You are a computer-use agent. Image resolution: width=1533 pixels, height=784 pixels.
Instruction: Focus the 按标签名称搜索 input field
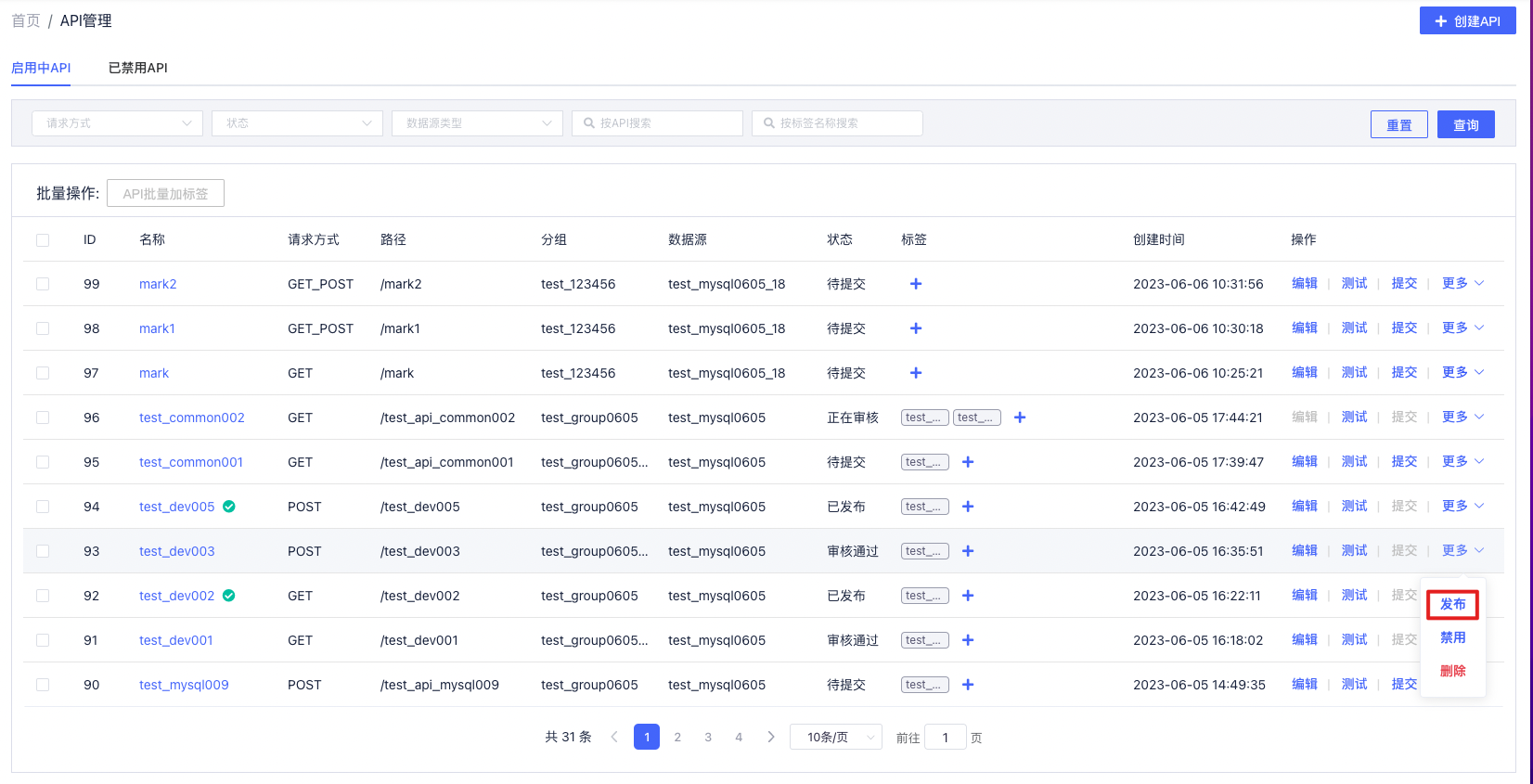[x=838, y=123]
